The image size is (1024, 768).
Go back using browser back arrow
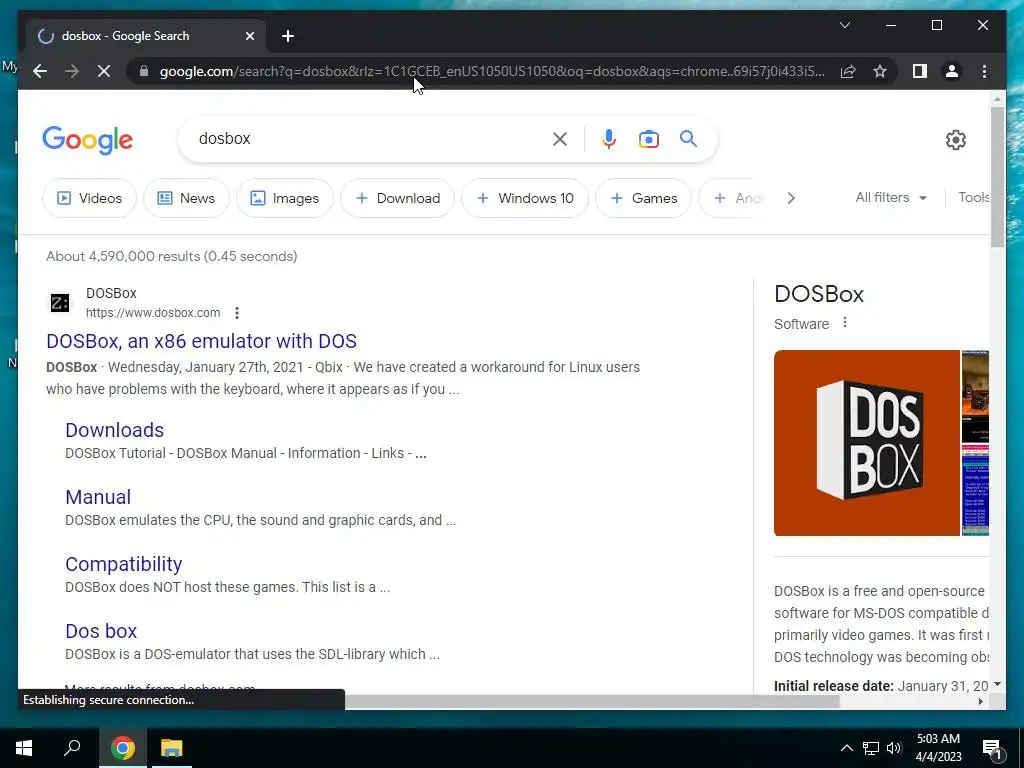(x=40, y=71)
